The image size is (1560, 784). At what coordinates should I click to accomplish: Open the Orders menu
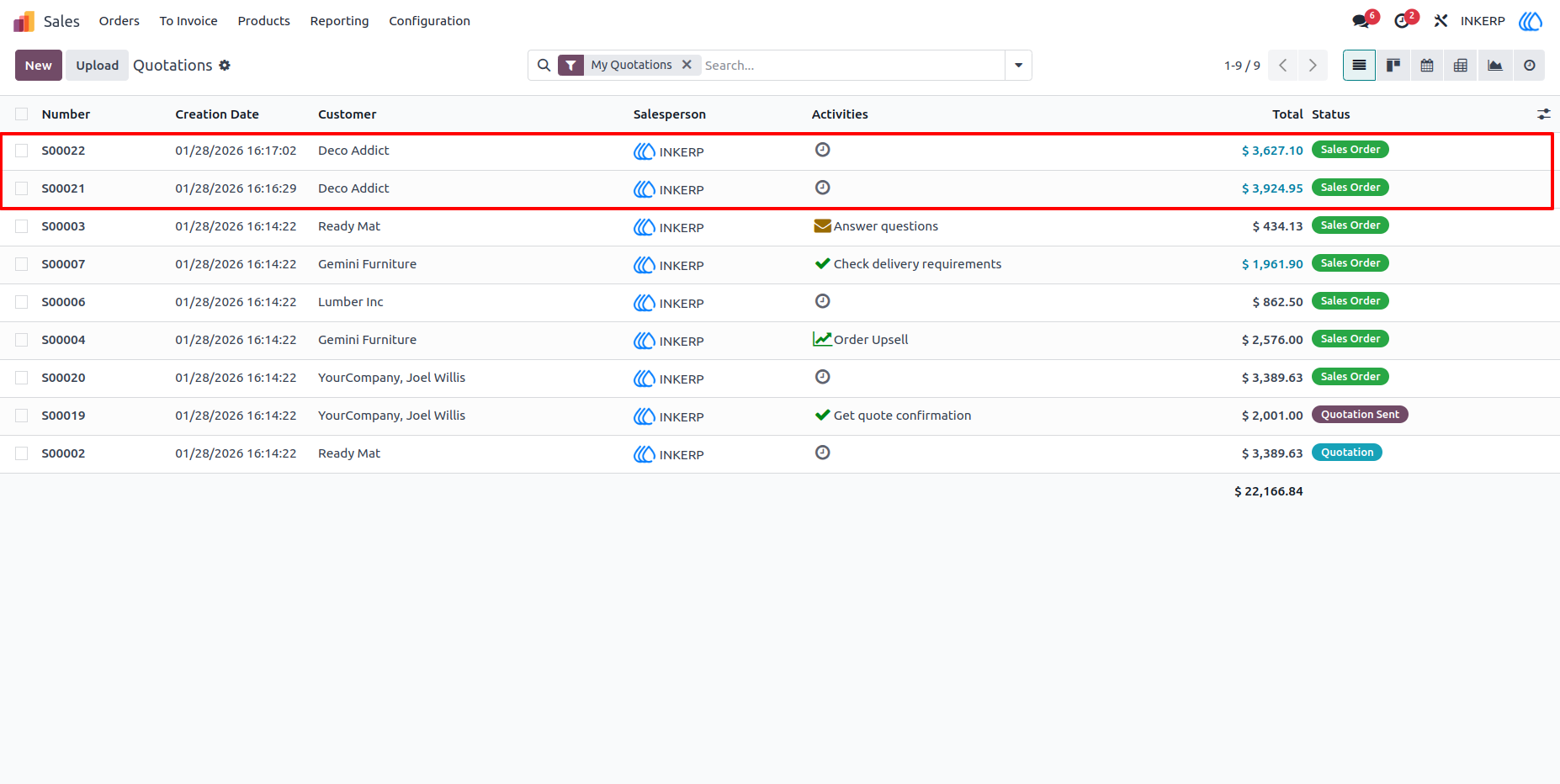119,21
